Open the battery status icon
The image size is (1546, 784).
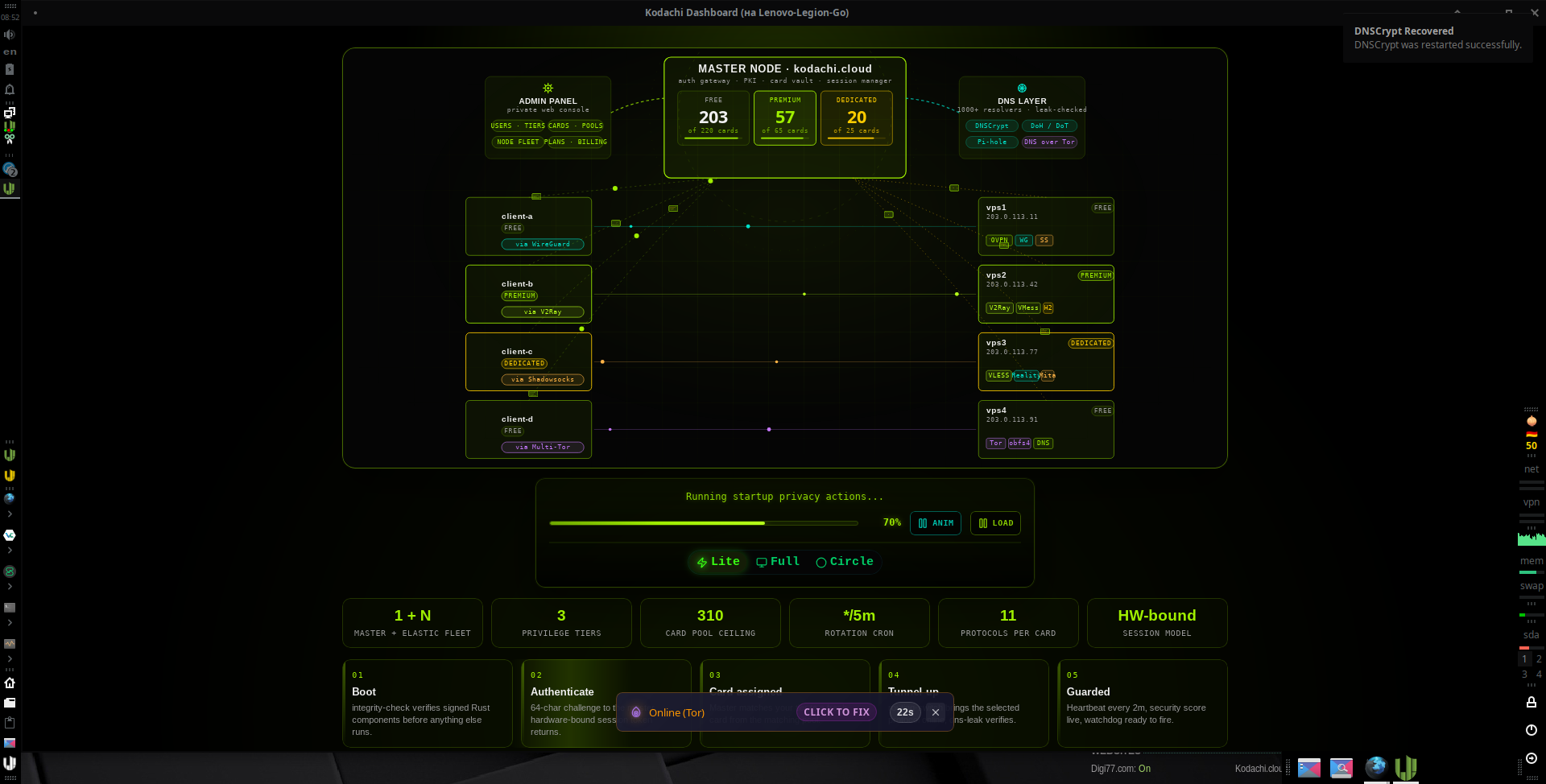click(x=10, y=70)
